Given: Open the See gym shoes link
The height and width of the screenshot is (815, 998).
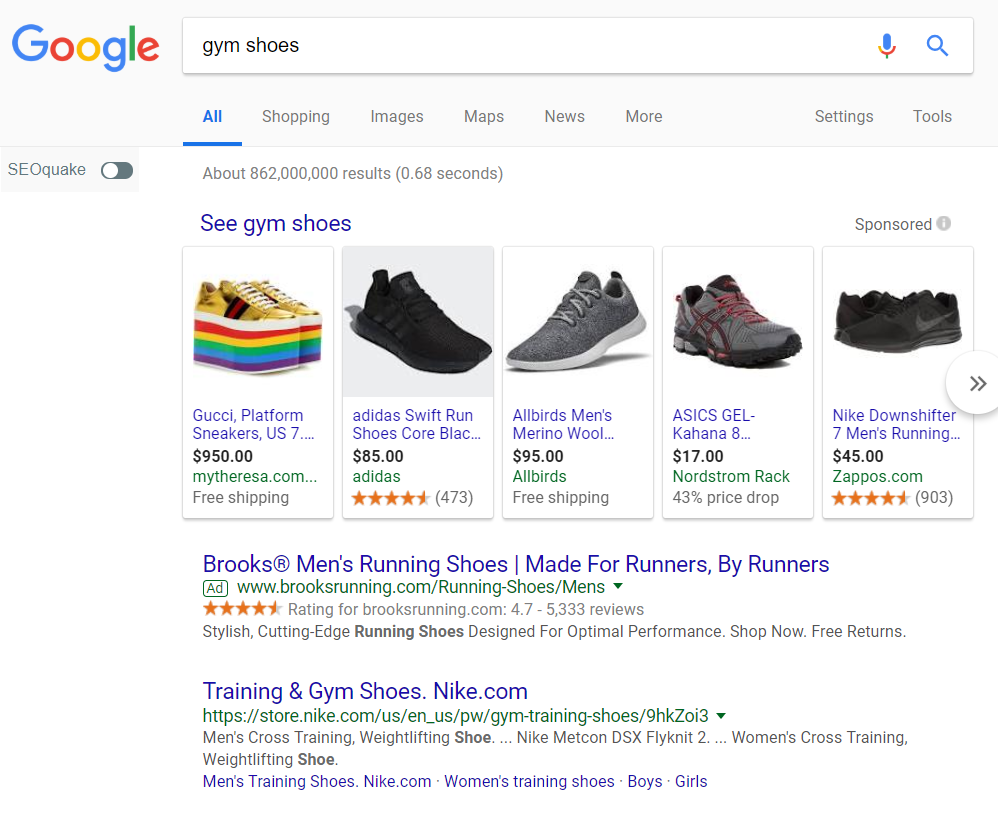Looking at the screenshot, I should (275, 223).
